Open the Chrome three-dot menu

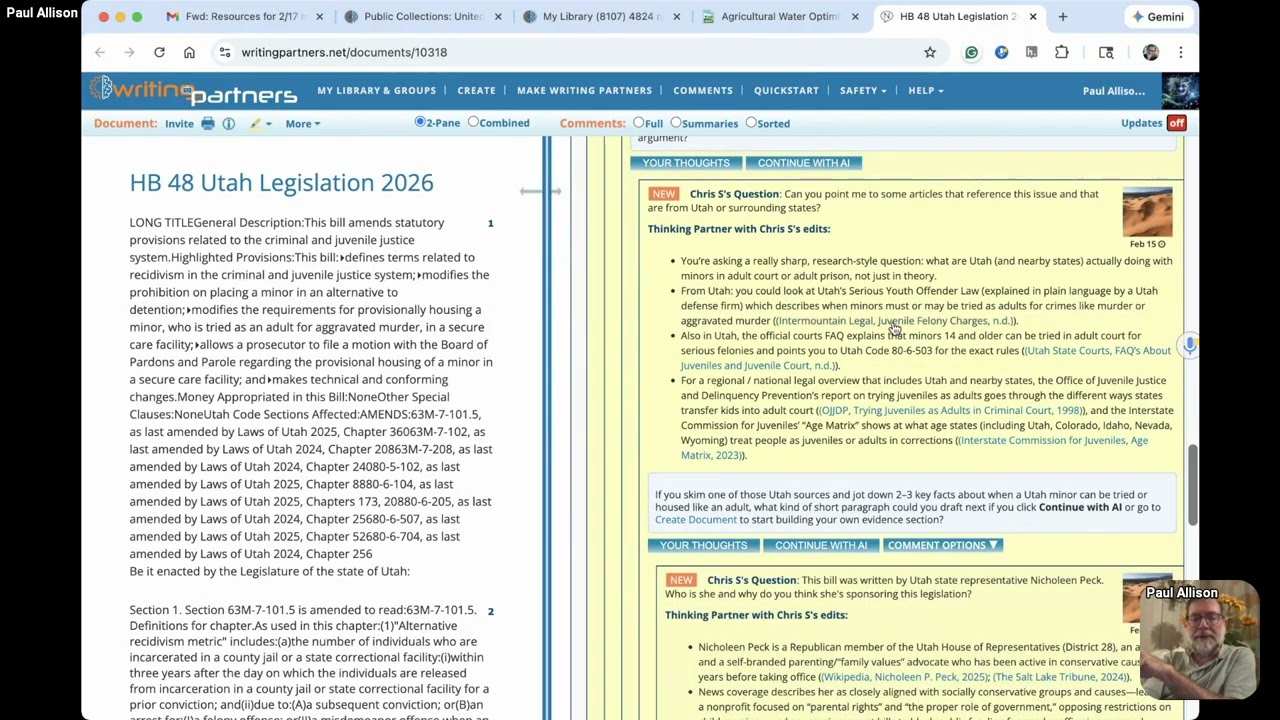[1181, 52]
